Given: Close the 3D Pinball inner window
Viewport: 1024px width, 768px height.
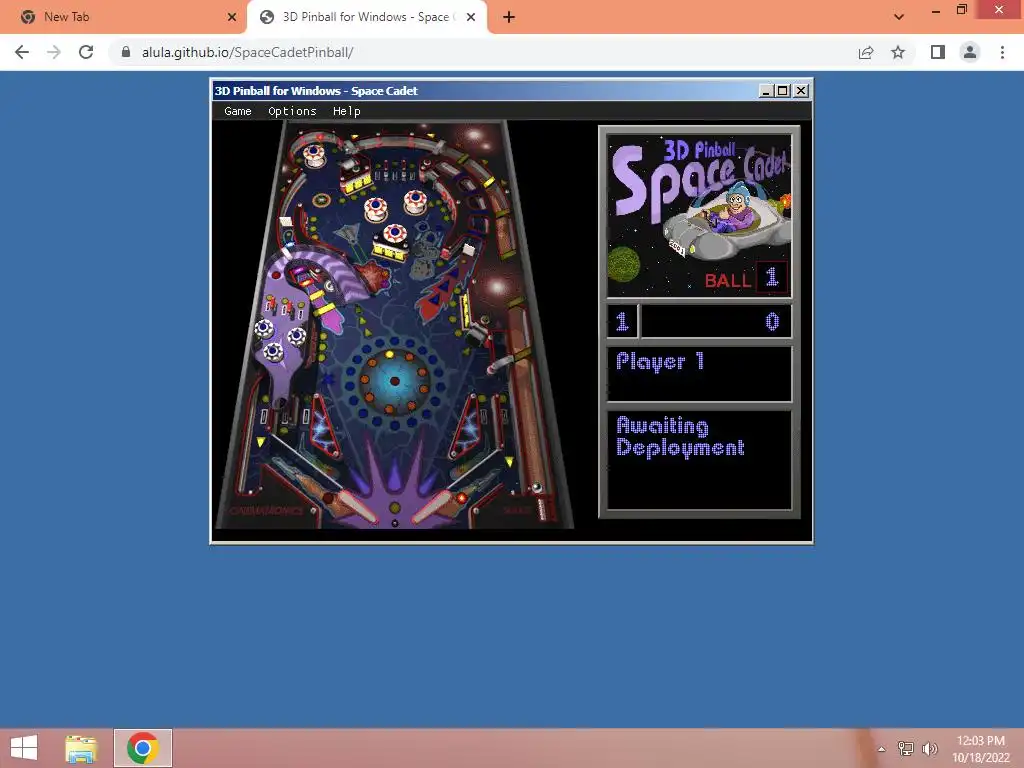Looking at the screenshot, I should [x=801, y=91].
